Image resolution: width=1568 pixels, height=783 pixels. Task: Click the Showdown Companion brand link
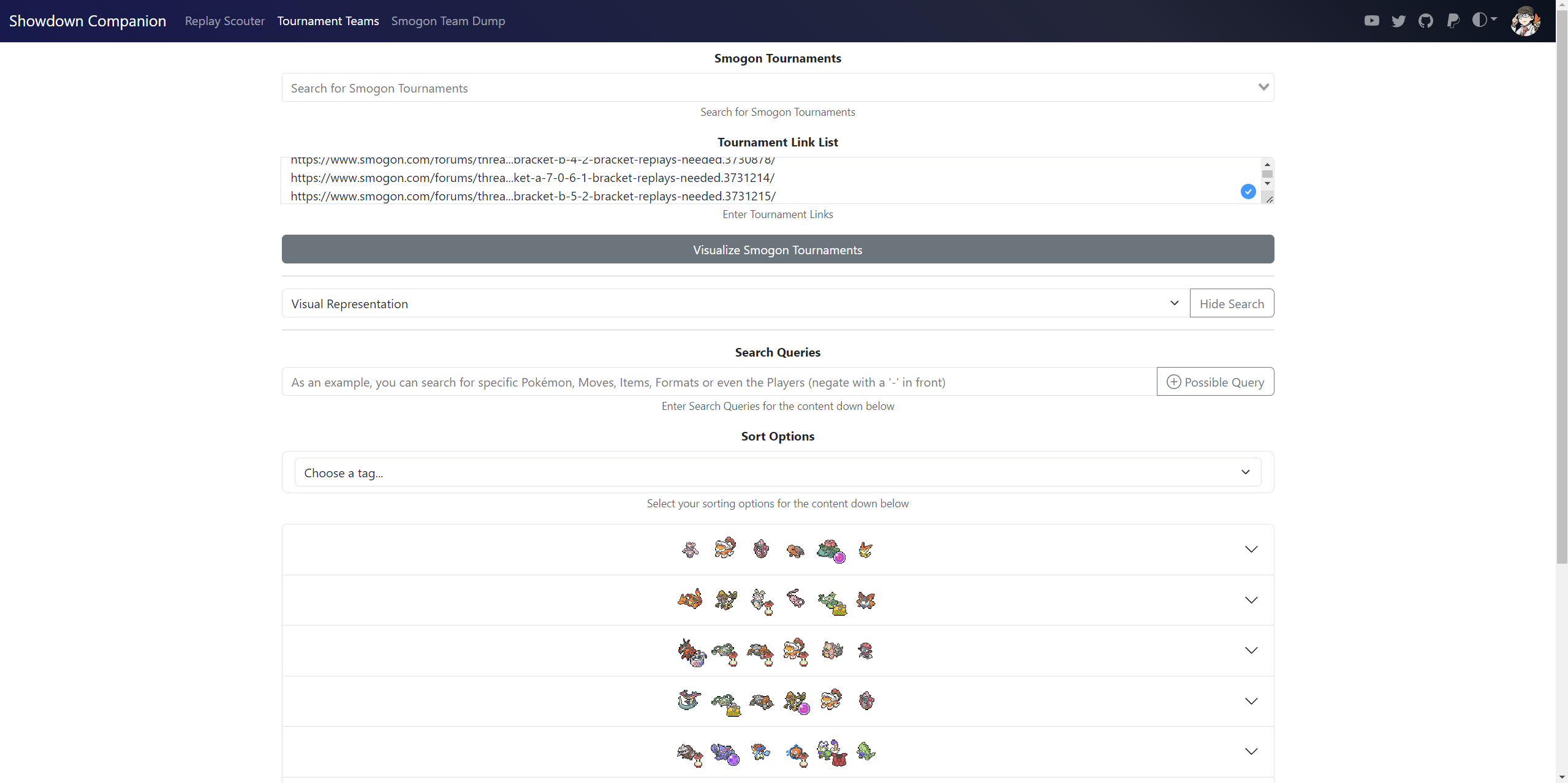88,21
